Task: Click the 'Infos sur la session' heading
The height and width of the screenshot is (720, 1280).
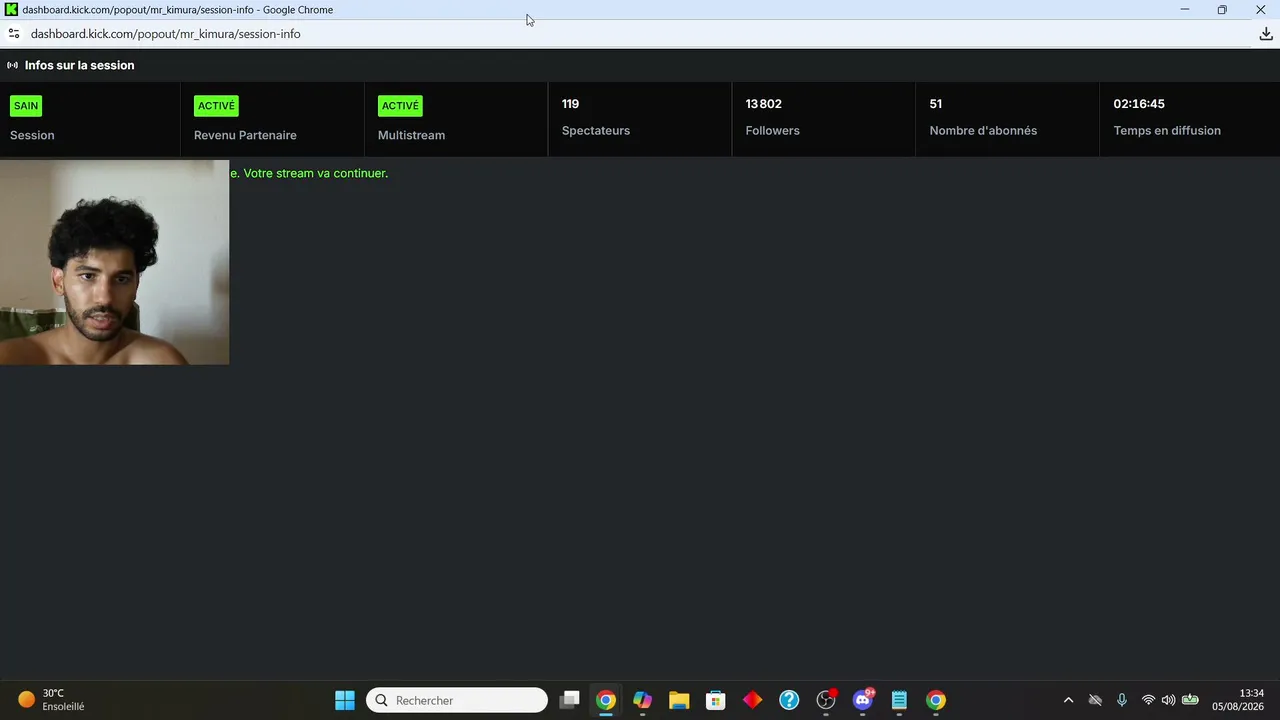Action: tap(80, 65)
